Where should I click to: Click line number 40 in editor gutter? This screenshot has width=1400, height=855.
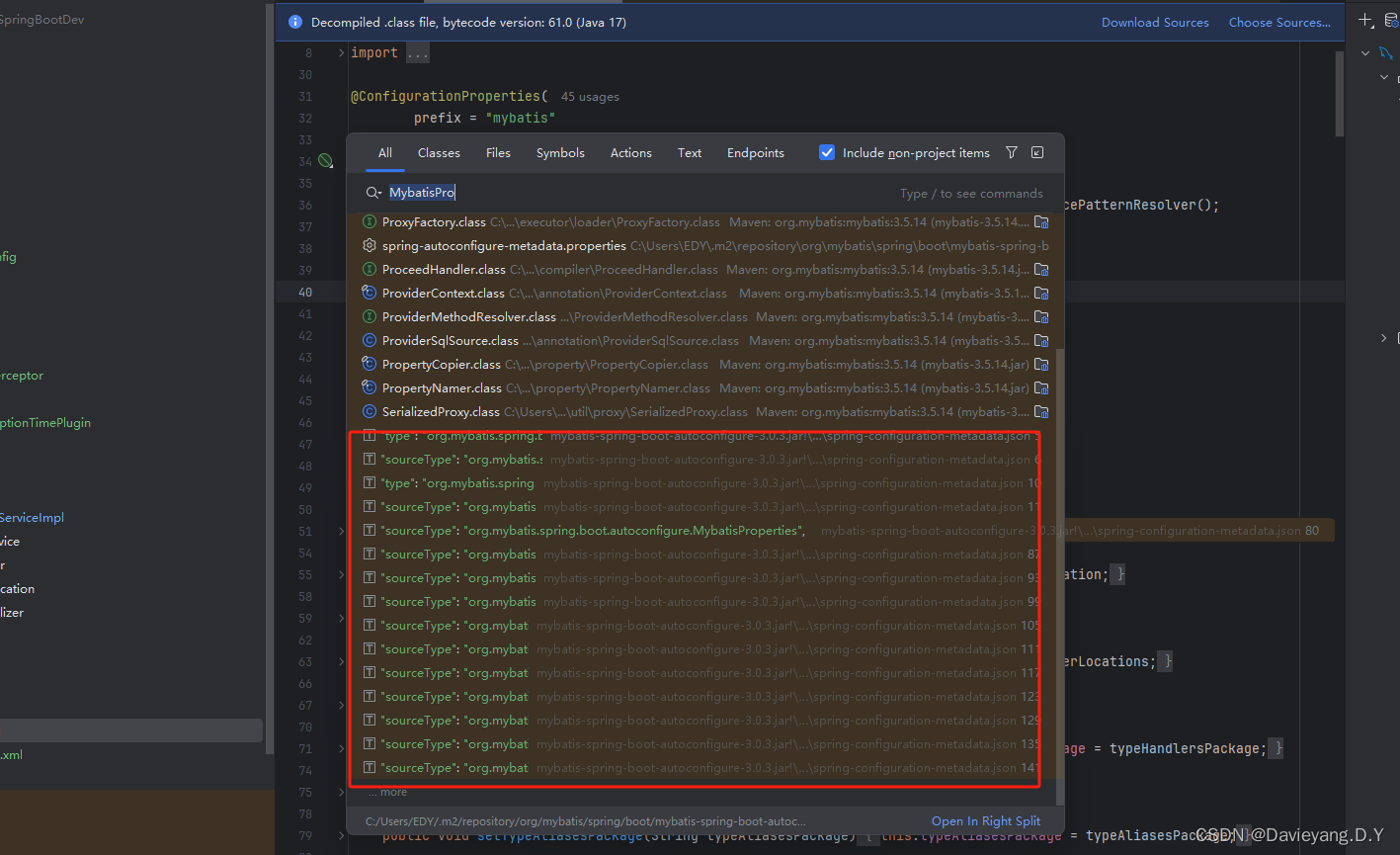304,292
